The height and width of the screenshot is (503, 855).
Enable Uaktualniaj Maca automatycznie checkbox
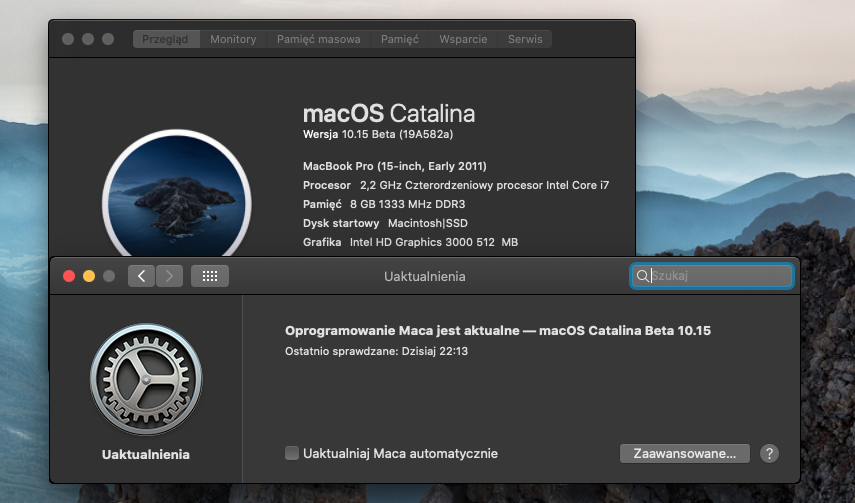click(x=292, y=453)
